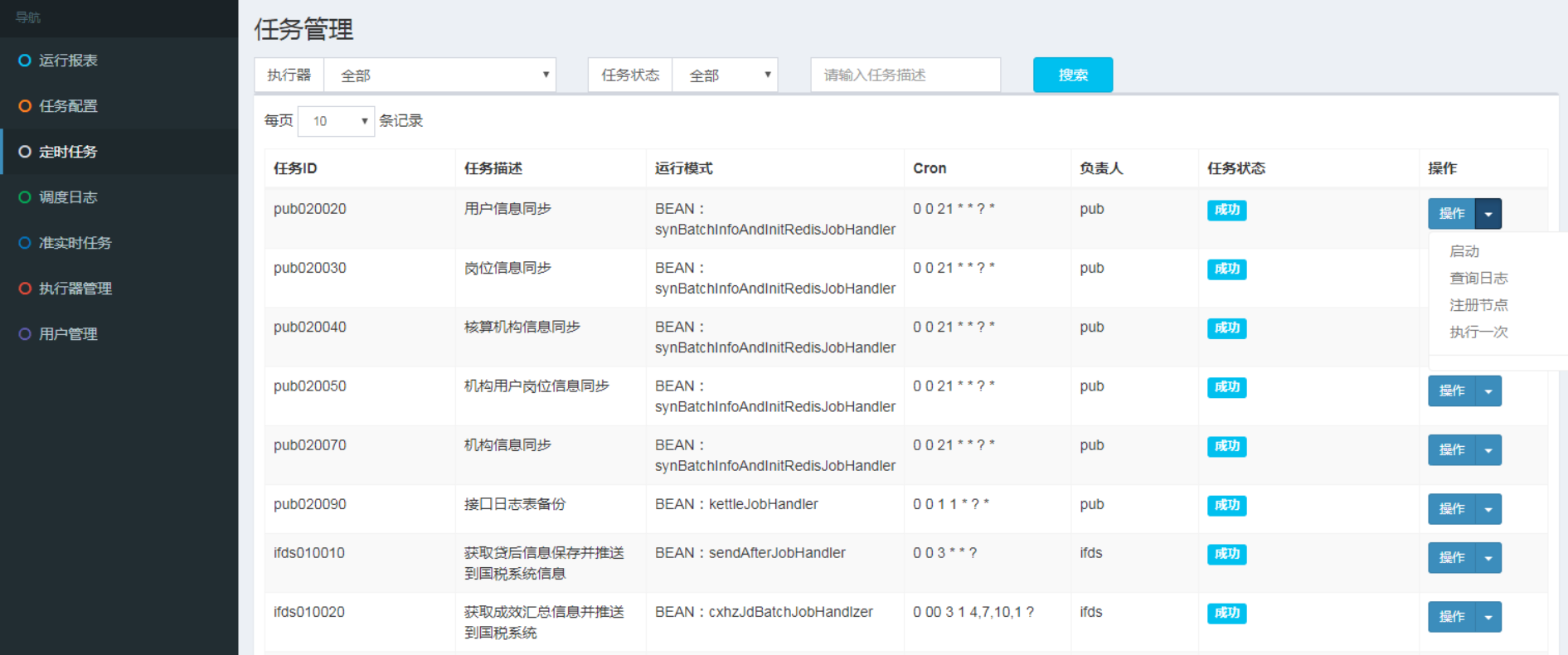Click the blue circle icon beside 准实时任务

(25, 243)
